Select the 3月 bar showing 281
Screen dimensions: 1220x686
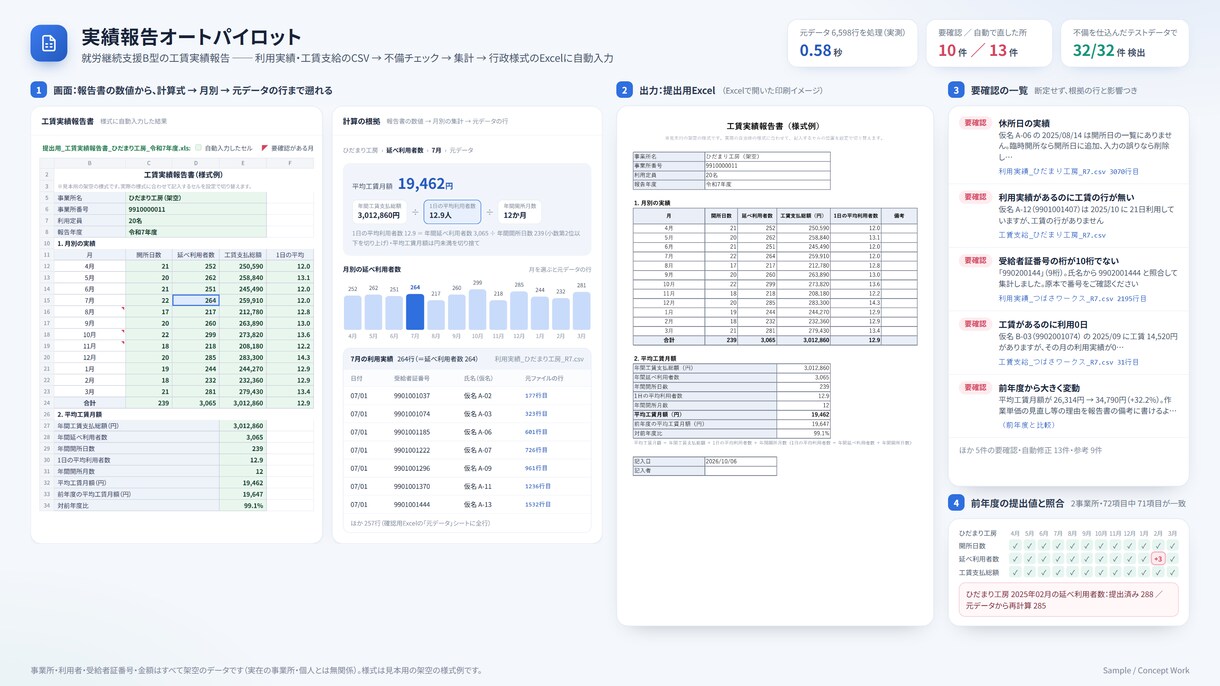click(581, 311)
